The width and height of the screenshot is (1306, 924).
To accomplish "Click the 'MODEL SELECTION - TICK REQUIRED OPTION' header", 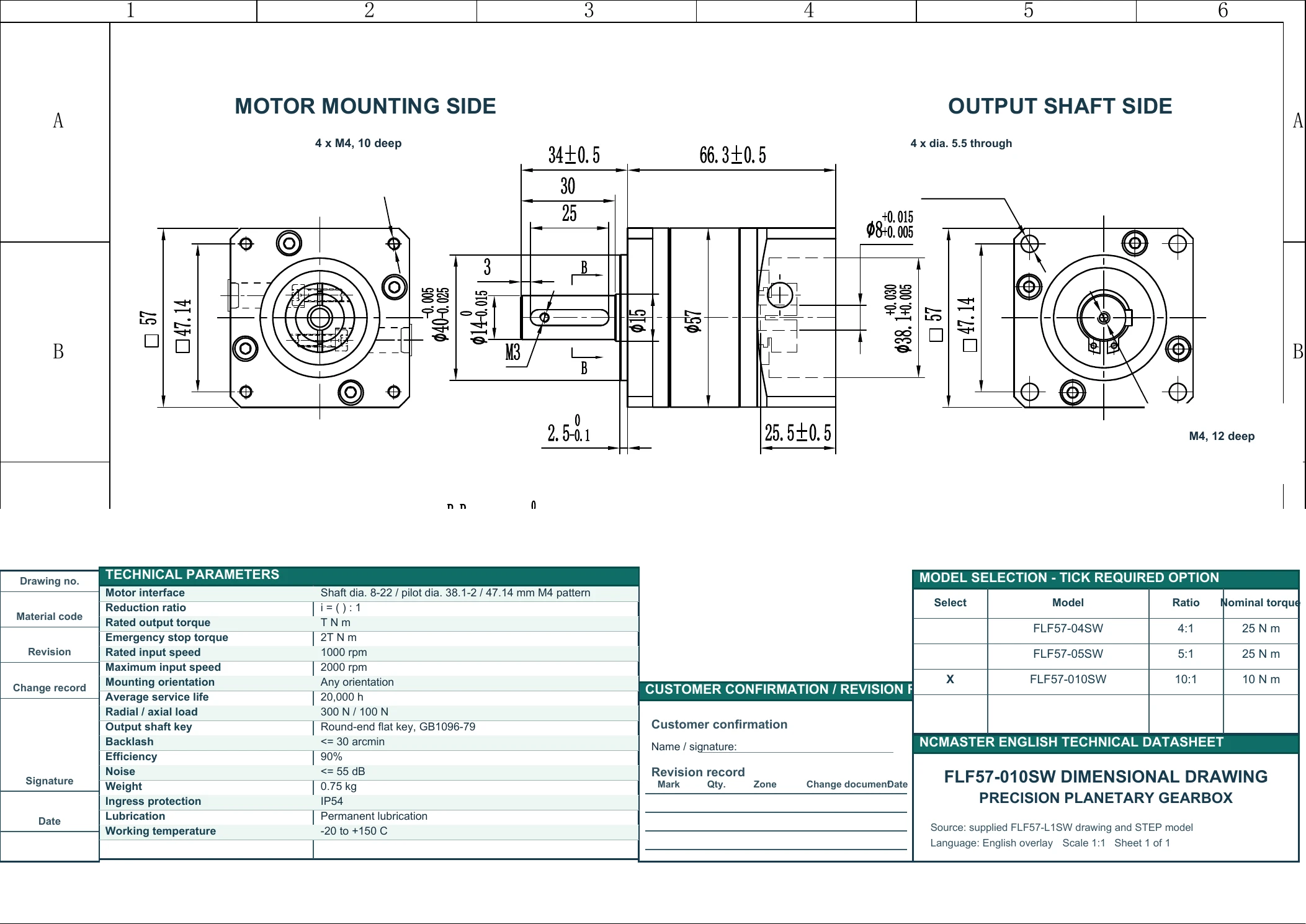I will tap(1106, 578).
